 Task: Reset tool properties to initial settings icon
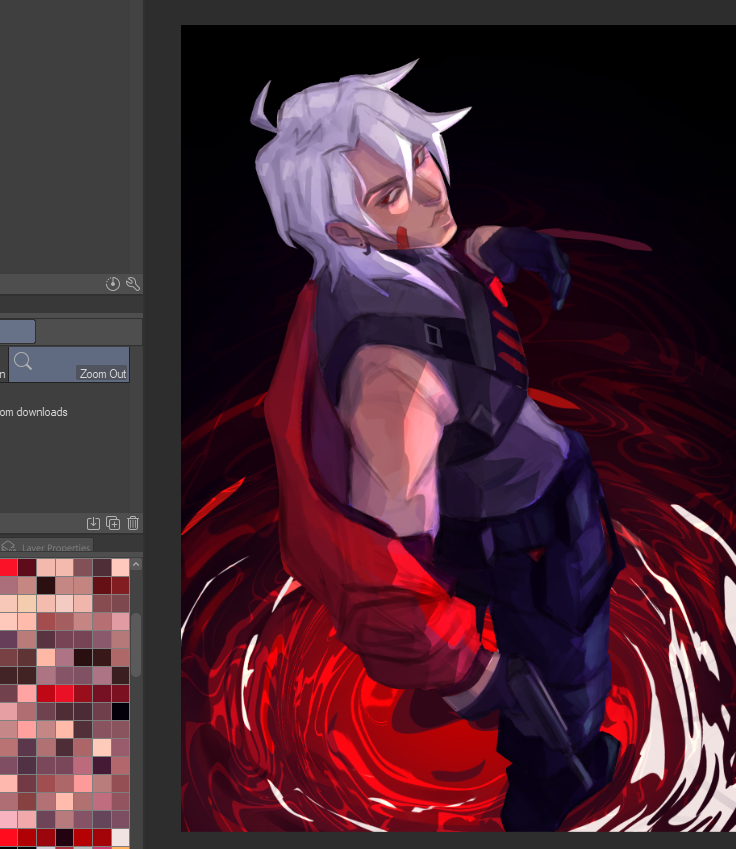coord(113,284)
